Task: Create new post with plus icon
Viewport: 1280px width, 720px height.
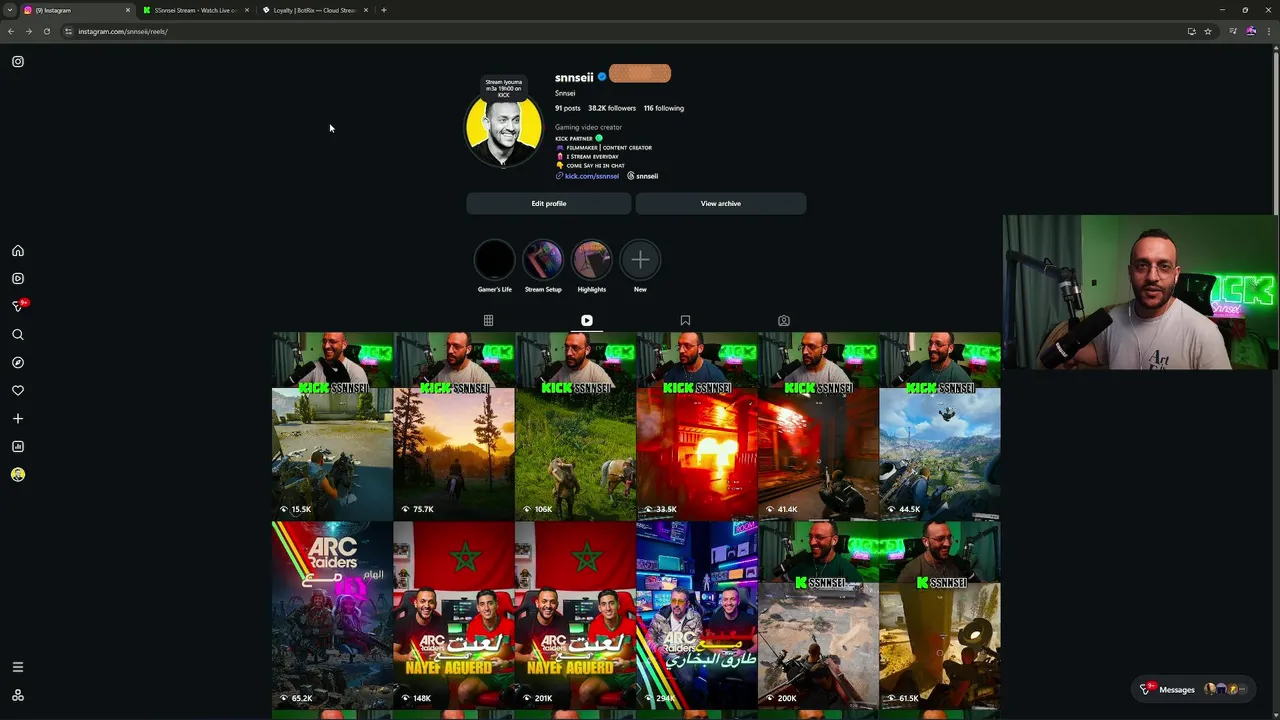Action: tap(18, 419)
